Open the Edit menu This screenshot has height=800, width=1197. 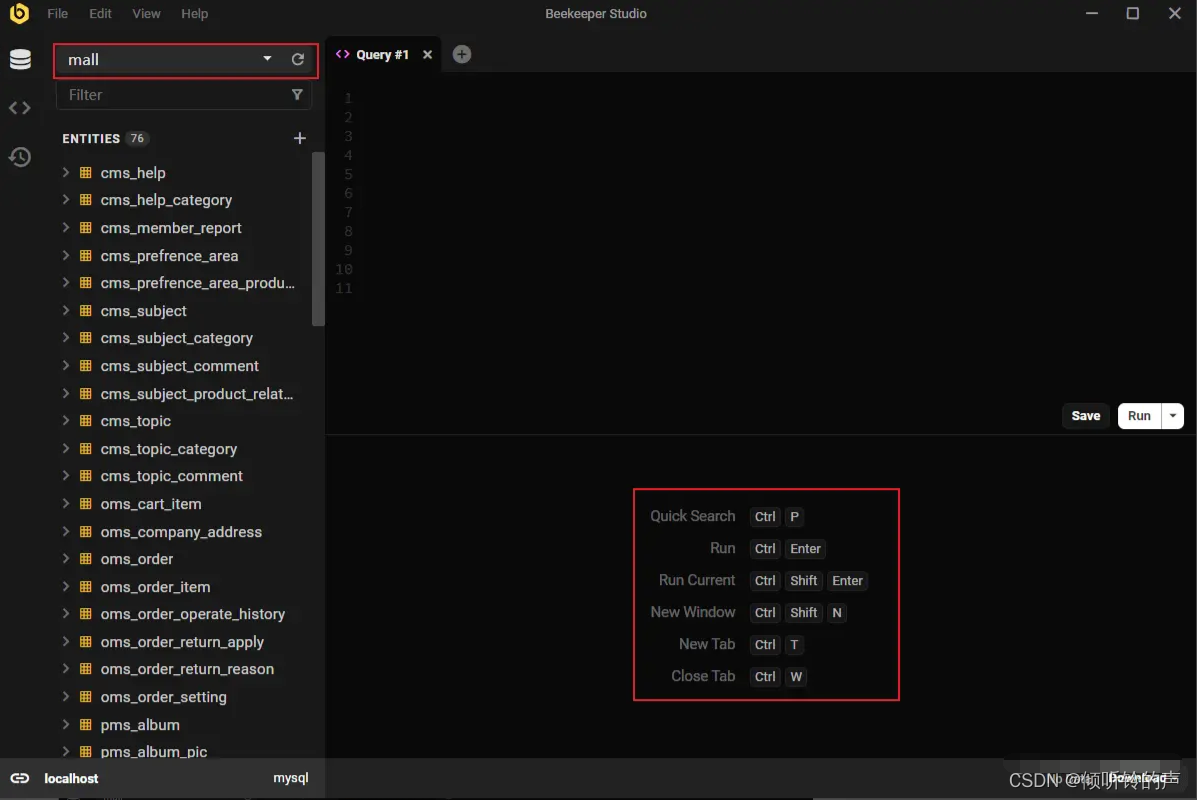coord(100,14)
